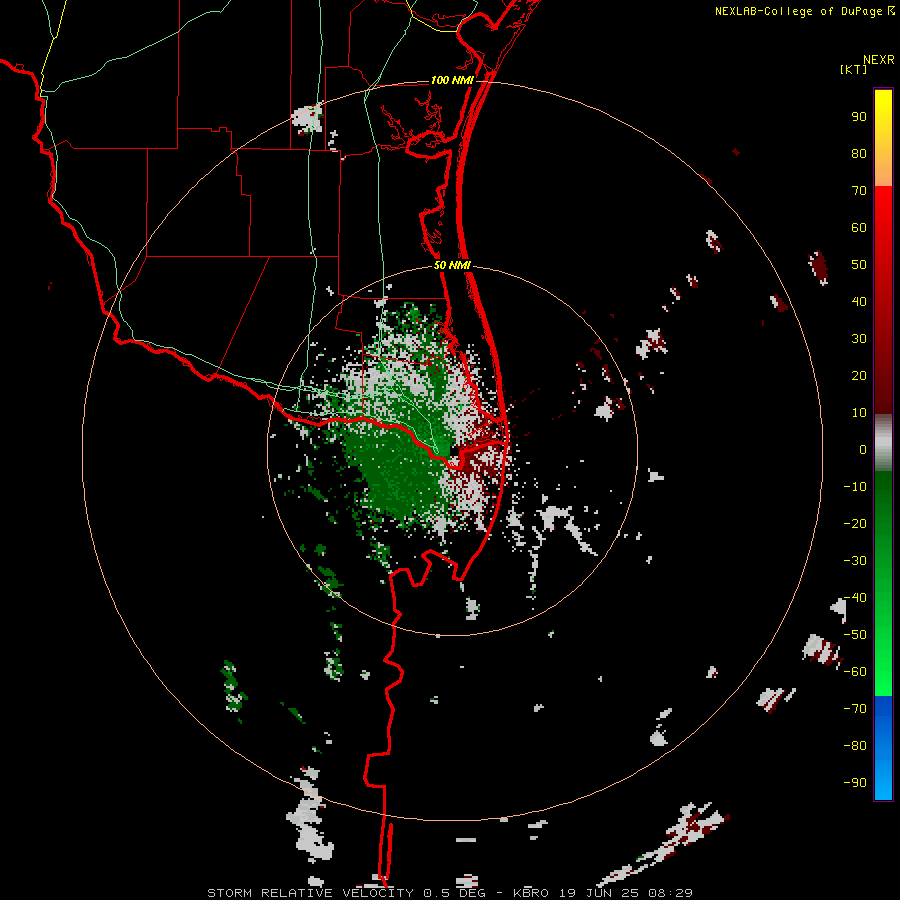Click the blue bottom segment of the color bar
The image size is (900, 900).
click(x=883, y=748)
